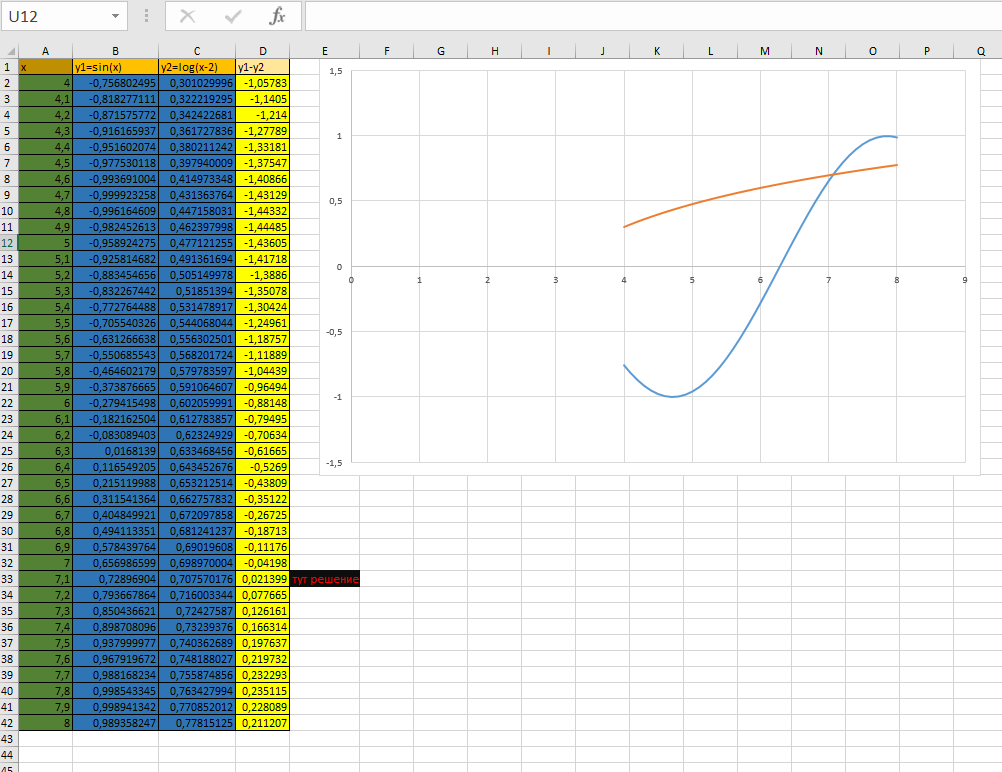The height and width of the screenshot is (772, 1002).
Task: Click cell with value 0,989358247
Action: 116,723
